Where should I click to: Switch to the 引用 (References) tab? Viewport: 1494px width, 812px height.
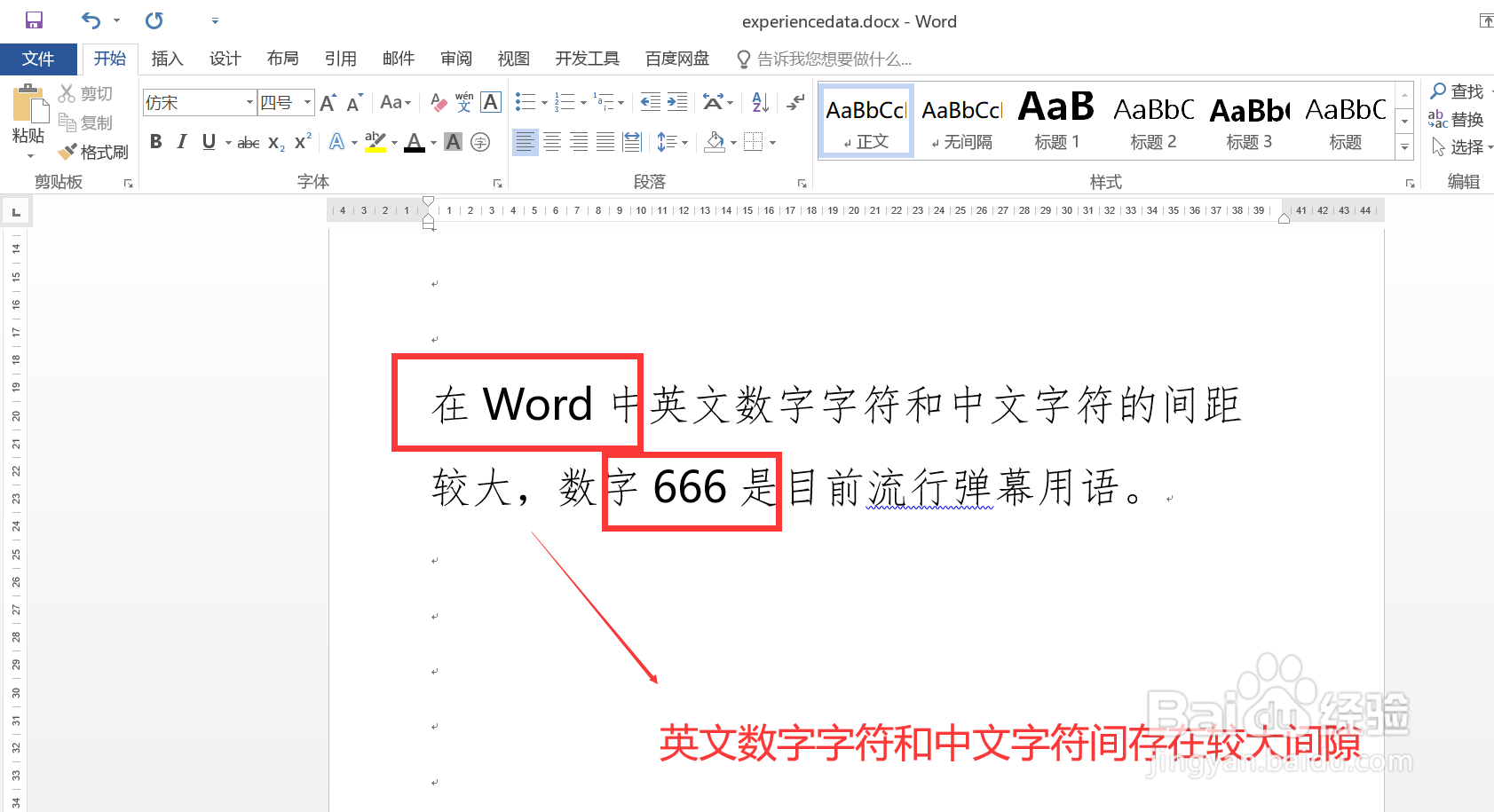[340, 59]
